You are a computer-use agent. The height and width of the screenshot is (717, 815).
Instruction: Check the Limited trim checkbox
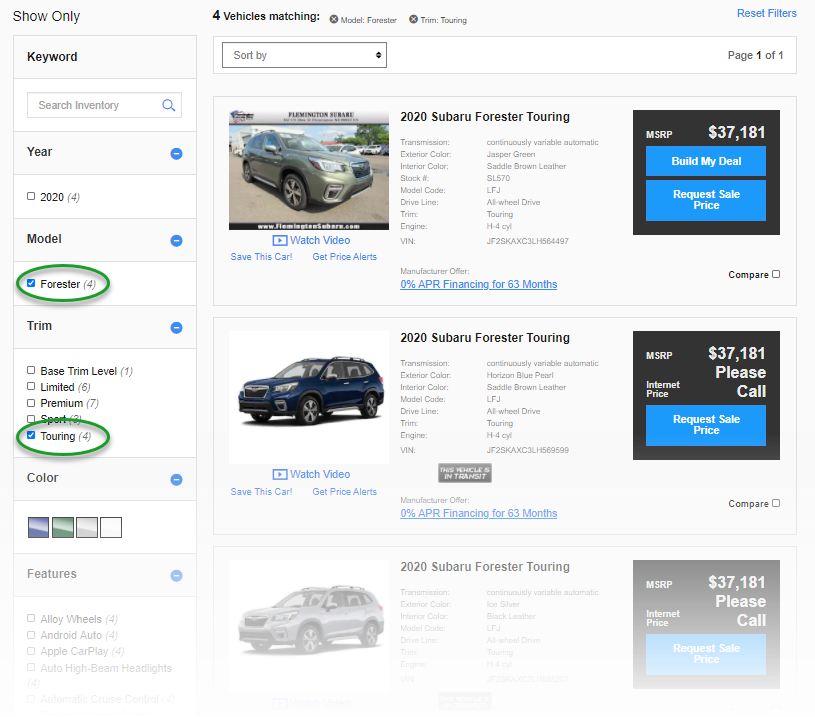point(31,386)
